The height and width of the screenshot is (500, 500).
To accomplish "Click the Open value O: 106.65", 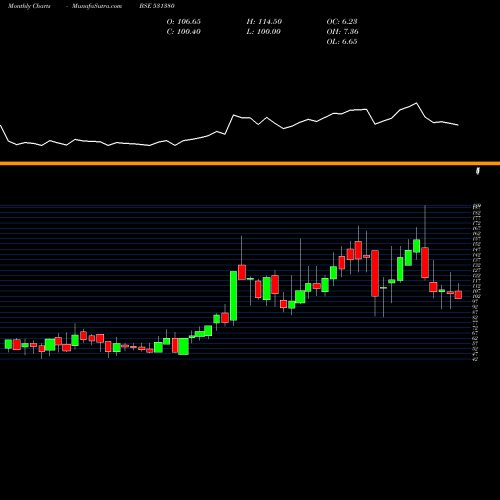I will [184, 22].
